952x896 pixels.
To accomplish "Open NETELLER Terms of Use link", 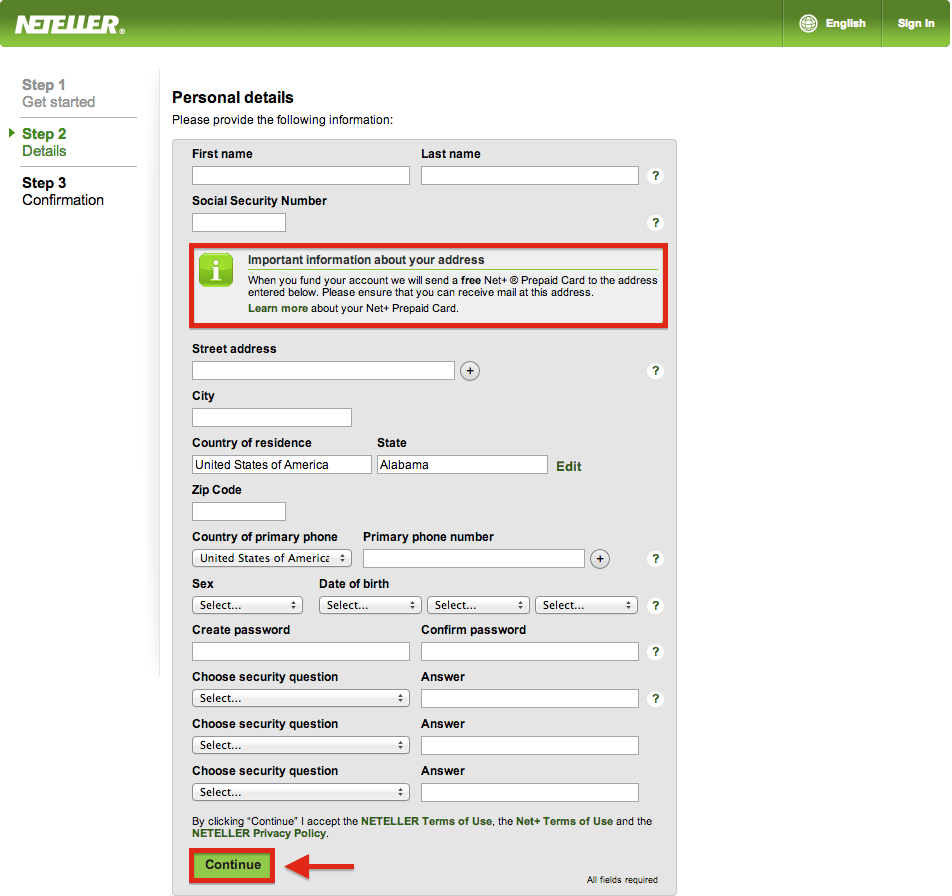I will click(x=426, y=821).
